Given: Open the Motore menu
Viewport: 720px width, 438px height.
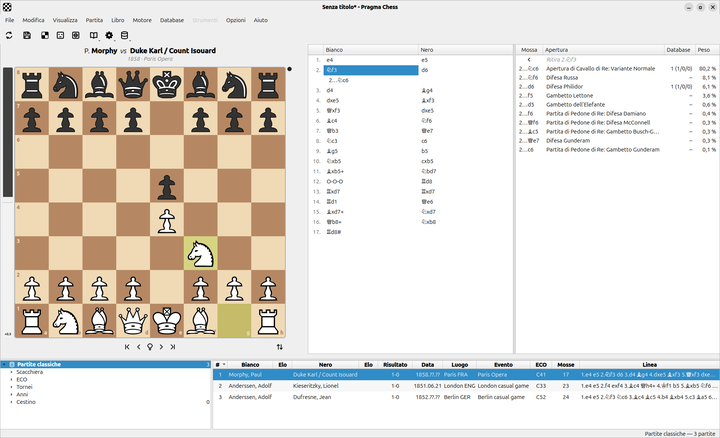Looking at the screenshot, I should (142, 20).
